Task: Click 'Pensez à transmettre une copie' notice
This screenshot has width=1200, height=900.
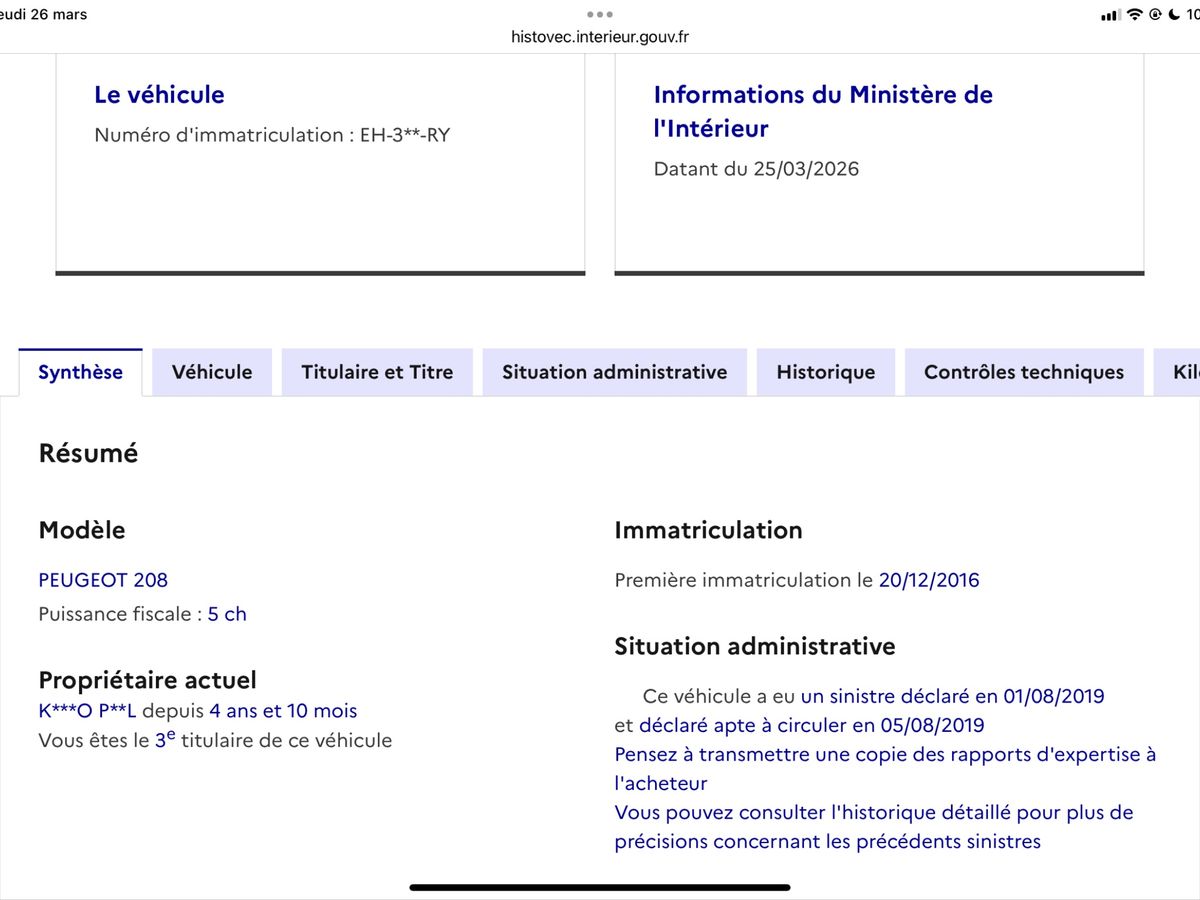Action: [885, 768]
